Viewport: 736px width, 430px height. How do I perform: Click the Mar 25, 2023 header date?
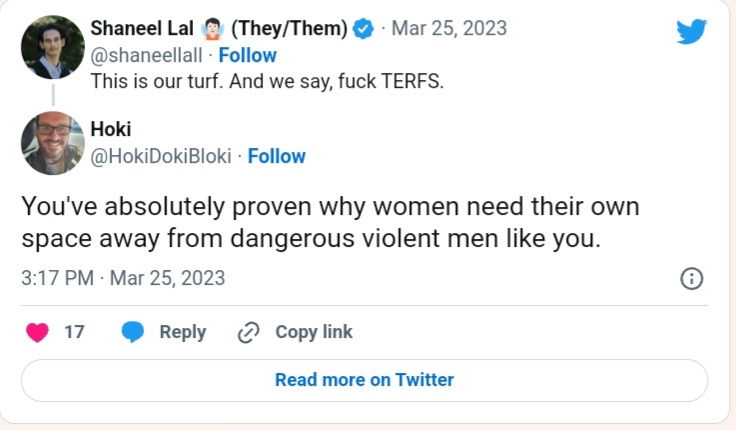448,29
